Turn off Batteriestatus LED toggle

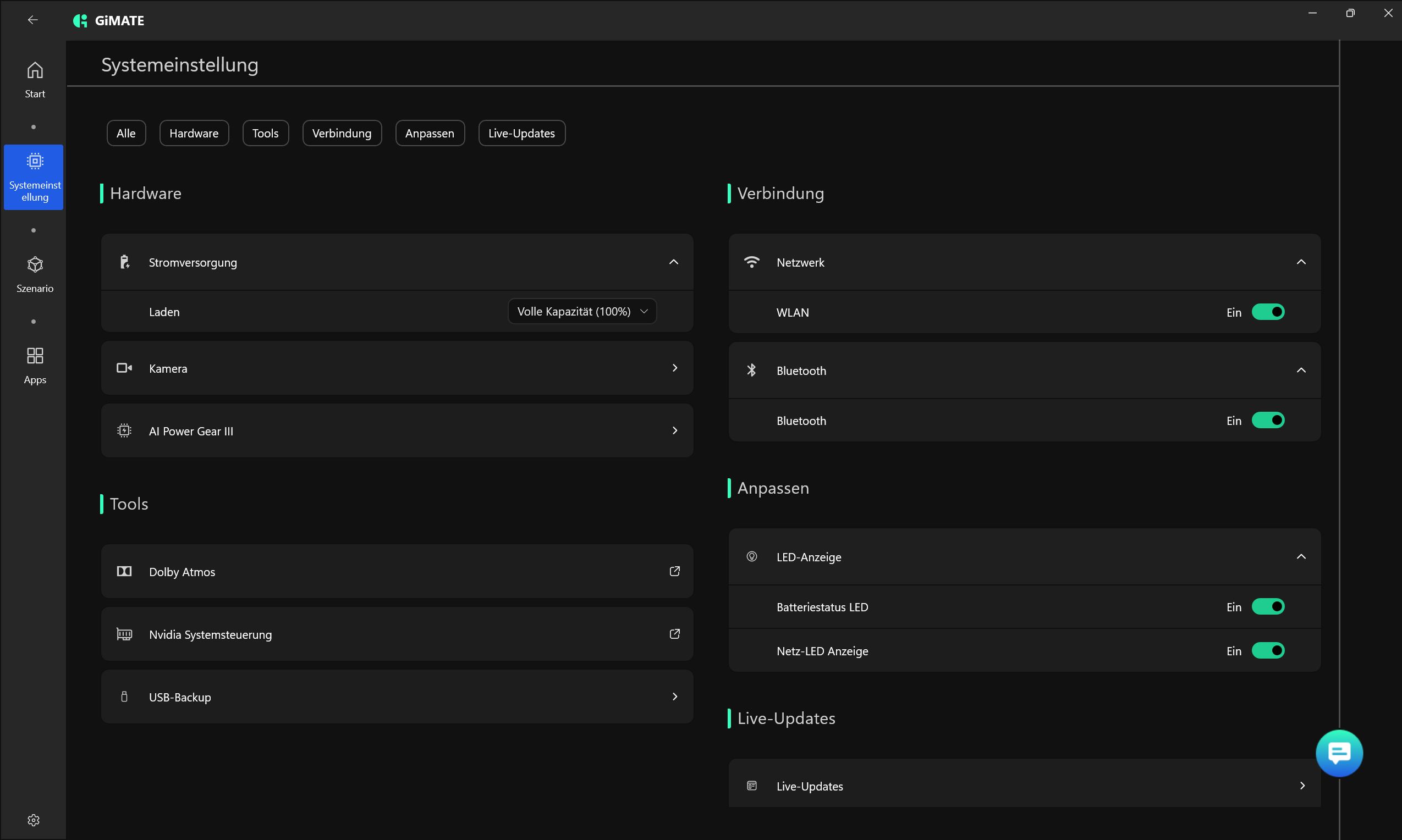point(1268,607)
